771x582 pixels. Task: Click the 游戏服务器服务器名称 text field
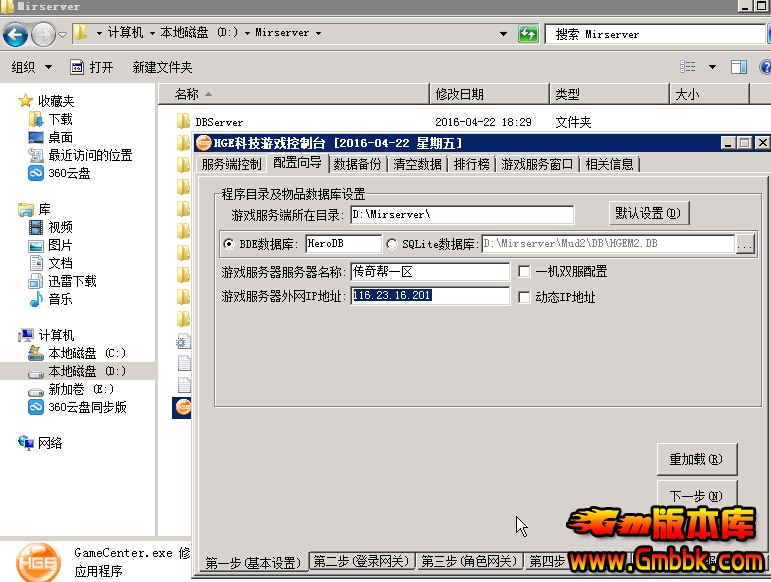430,272
